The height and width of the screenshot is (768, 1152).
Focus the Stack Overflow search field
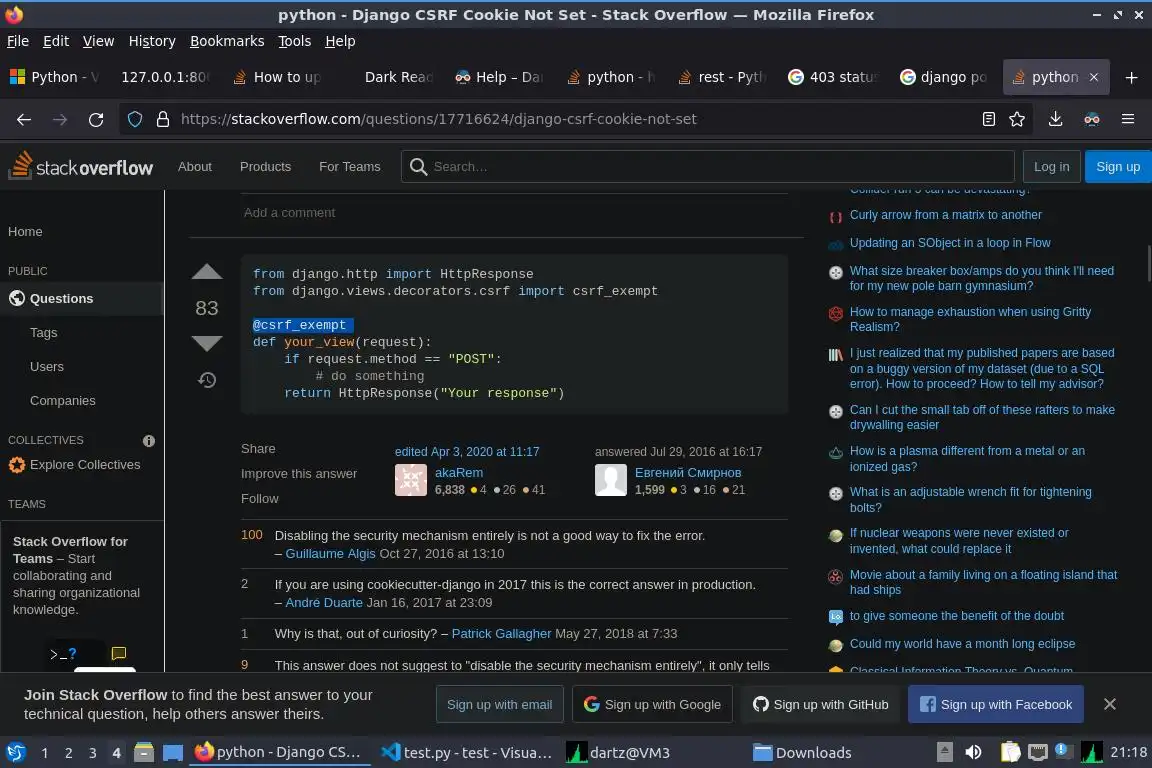point(708,167)
